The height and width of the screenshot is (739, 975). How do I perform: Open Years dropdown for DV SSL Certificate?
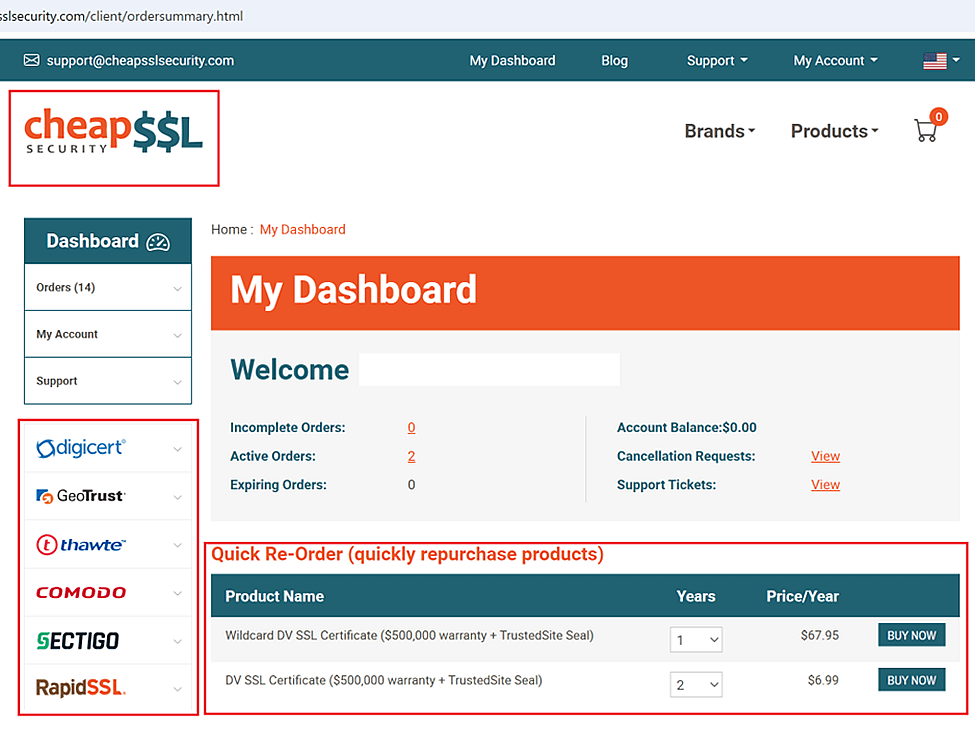(696, 685)
